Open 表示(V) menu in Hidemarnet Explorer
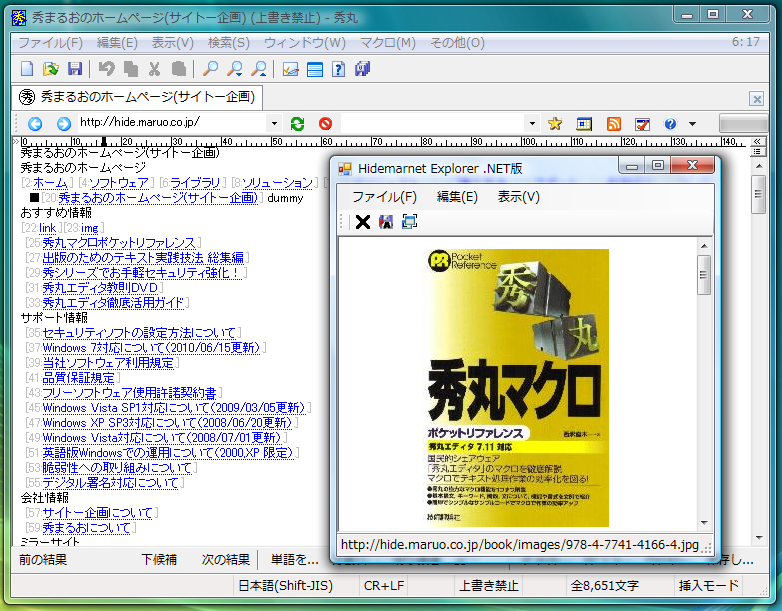The height and width of the screenshot is (611, 782). pyautogui.click(x=518, y=197)
